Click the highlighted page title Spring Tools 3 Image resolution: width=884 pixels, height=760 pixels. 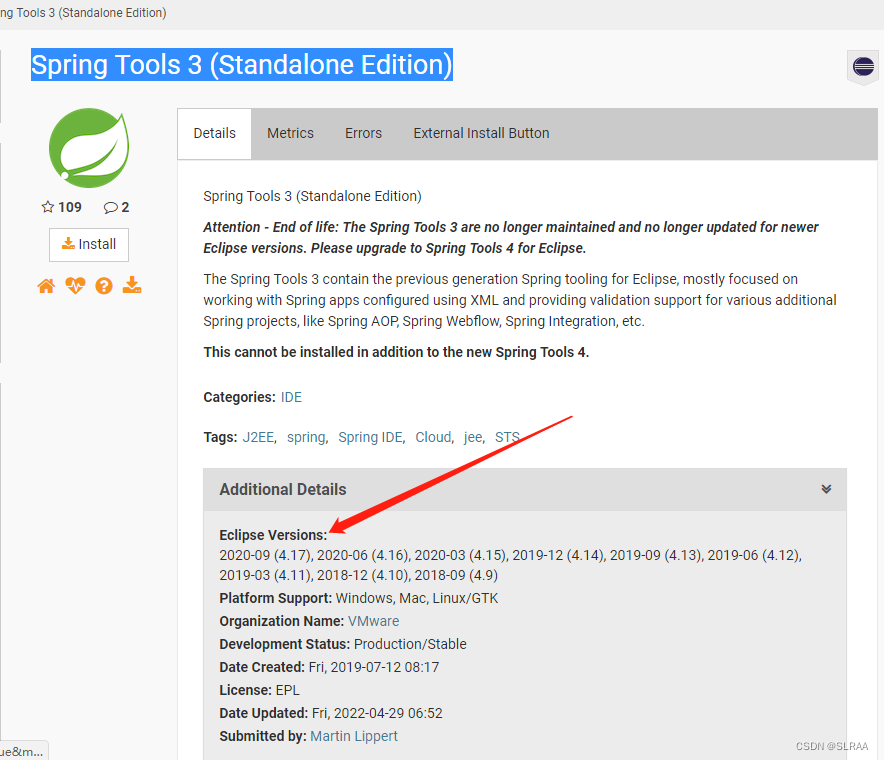click(x=241, y=65)
